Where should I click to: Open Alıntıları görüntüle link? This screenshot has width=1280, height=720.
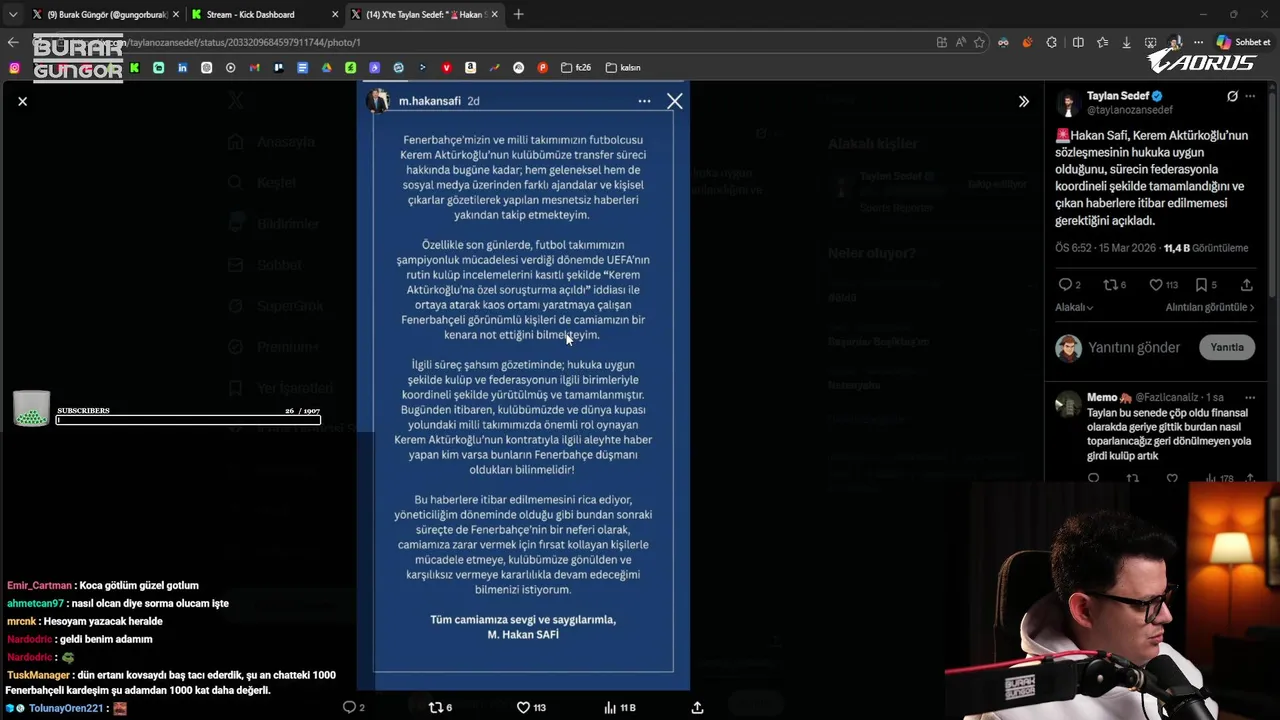click(x=1210, y=308)
